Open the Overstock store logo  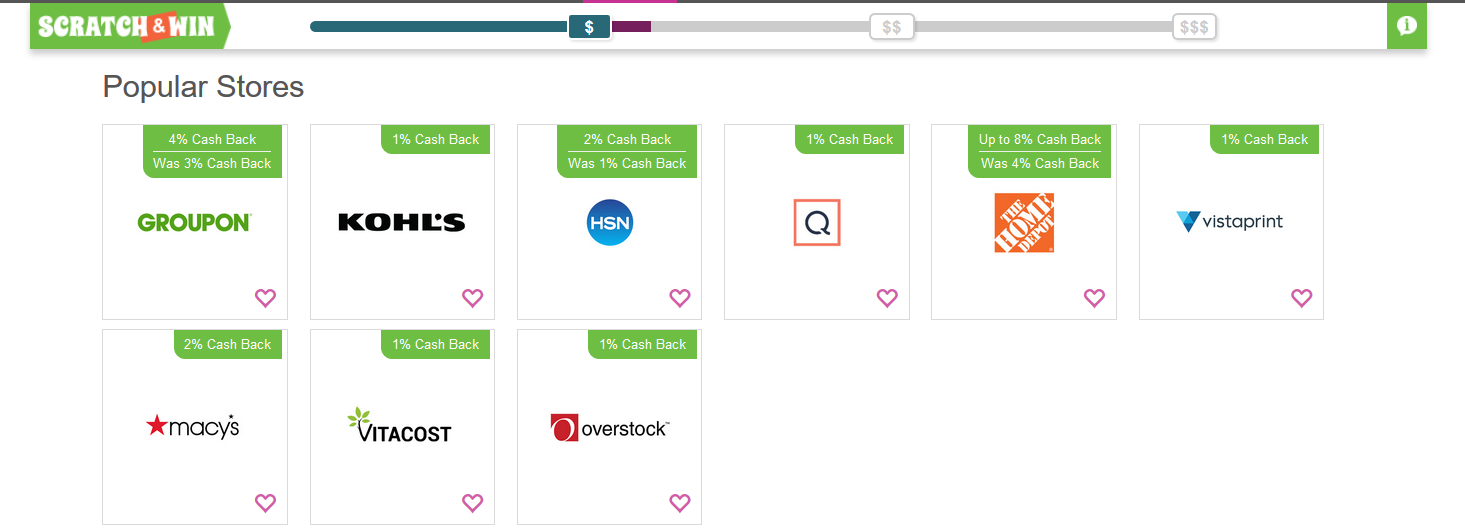pos(609,428)
